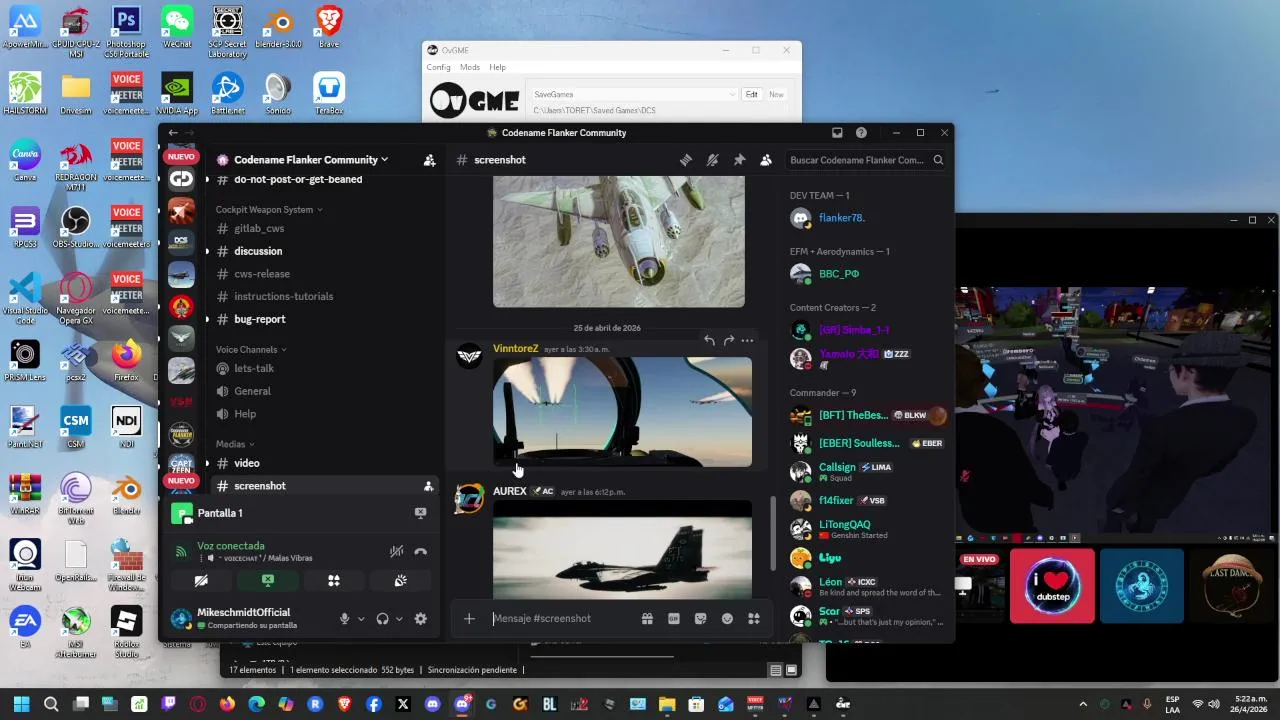The width and height of the screenshot is (1280, 720).
Task: Stop streaming Pantalla 1 icon
Action: point(421,513)
